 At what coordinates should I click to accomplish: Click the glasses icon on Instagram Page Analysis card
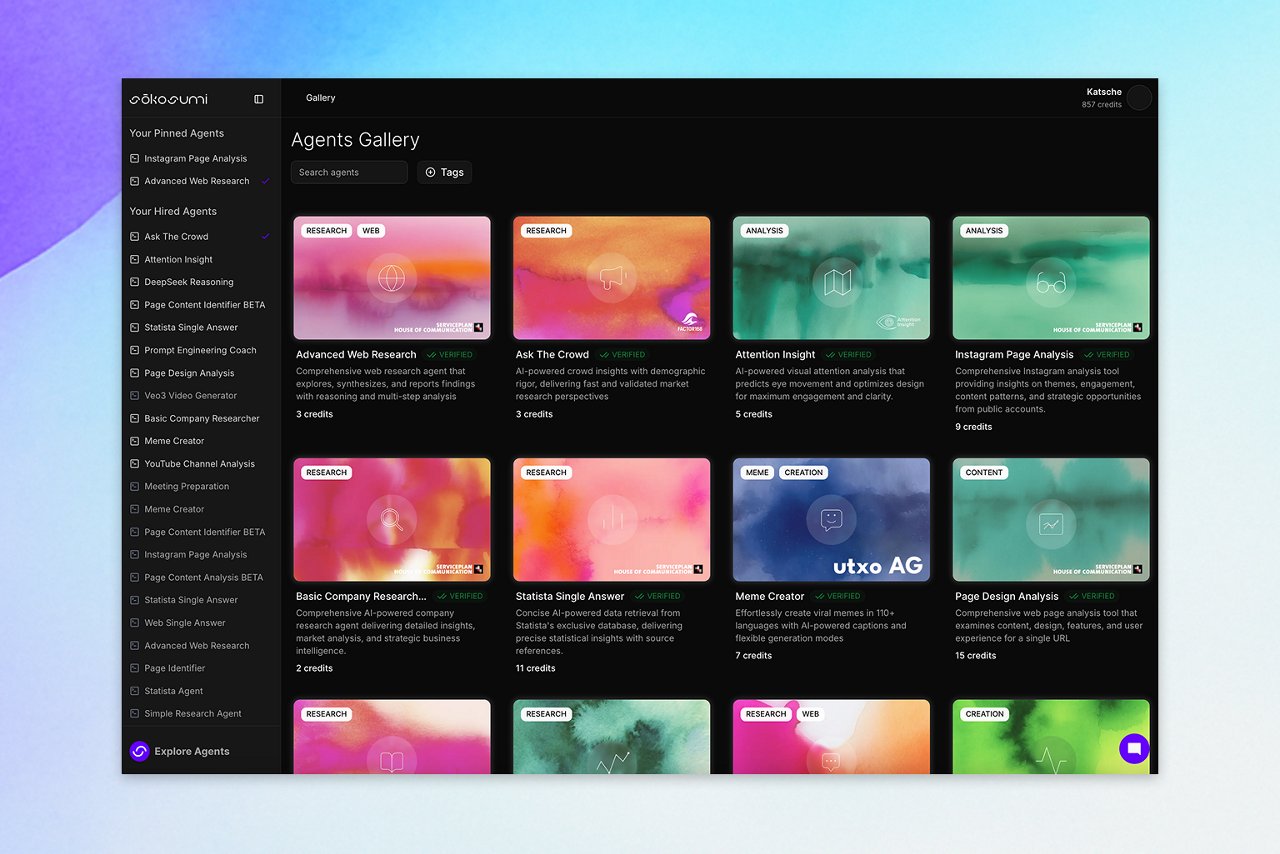pyautogui.click(x=1050, y=284)
